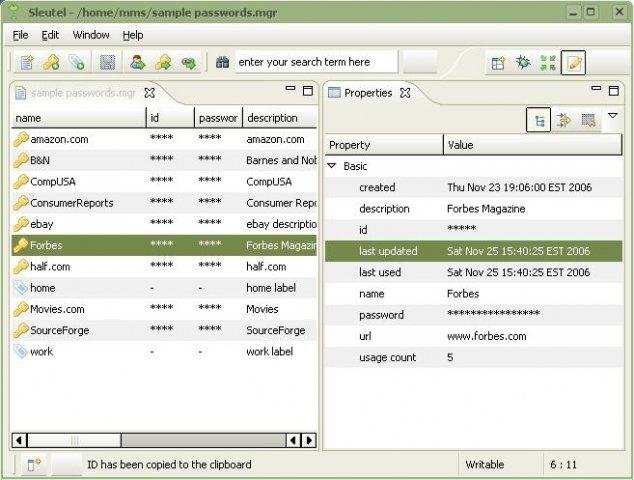Click the blank button beside the search field
The height and width of the screenshot is (480, 634).
tap(420, 62)
